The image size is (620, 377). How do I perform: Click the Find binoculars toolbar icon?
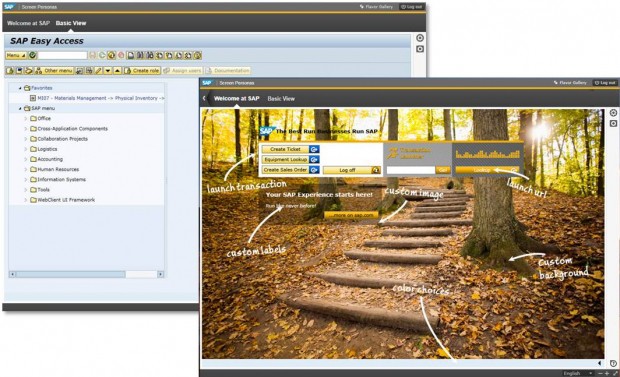140,55
